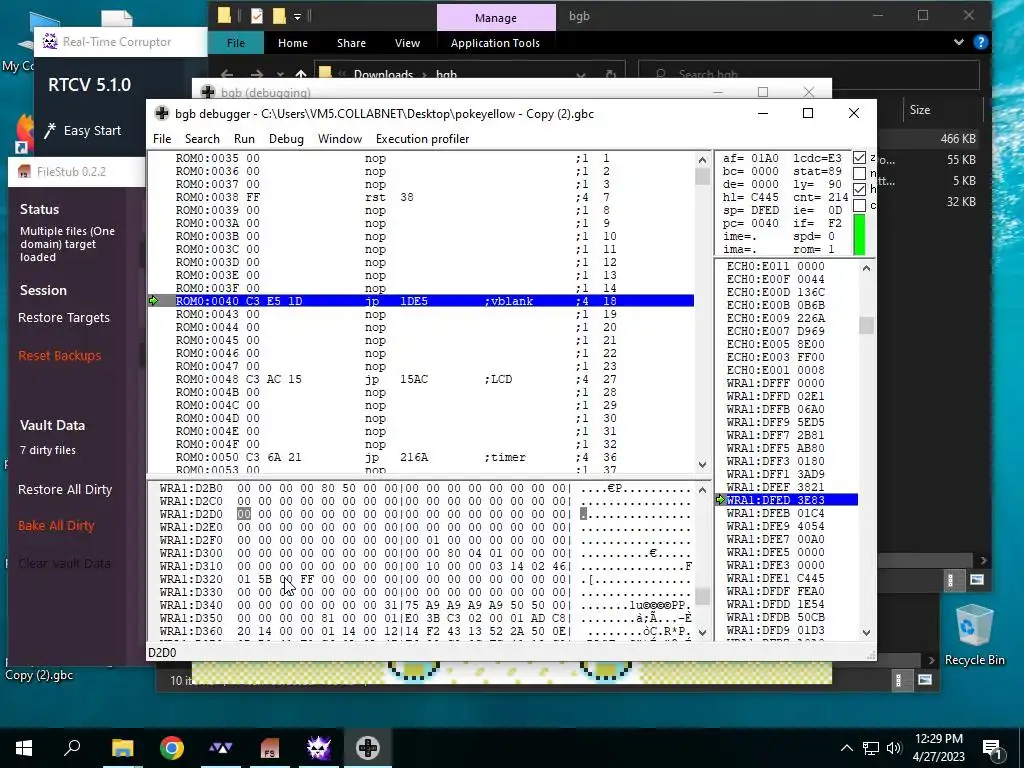Expand the Explorer ribbon chevron
Screen dimensions: 1024x768
click(x=958, y=42)
